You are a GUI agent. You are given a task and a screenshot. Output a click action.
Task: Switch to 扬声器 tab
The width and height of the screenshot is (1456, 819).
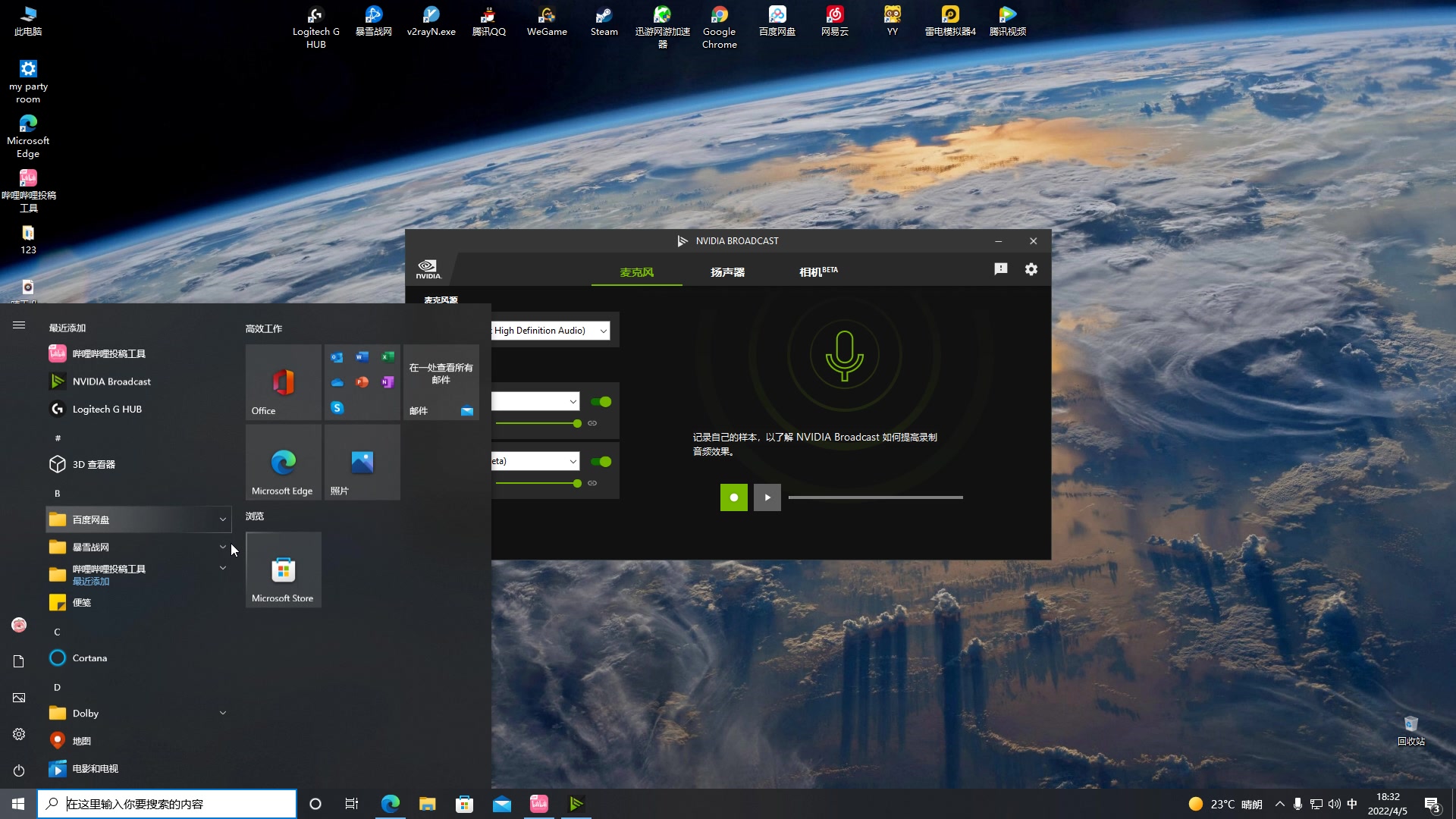point(727,271)
